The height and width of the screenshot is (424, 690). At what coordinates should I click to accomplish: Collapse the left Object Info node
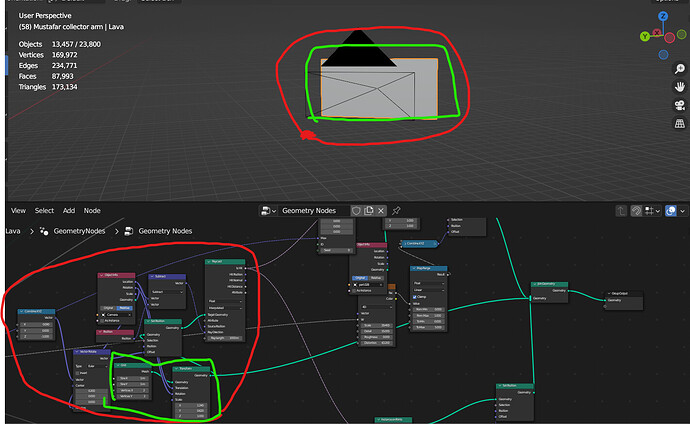click(102, 275)
